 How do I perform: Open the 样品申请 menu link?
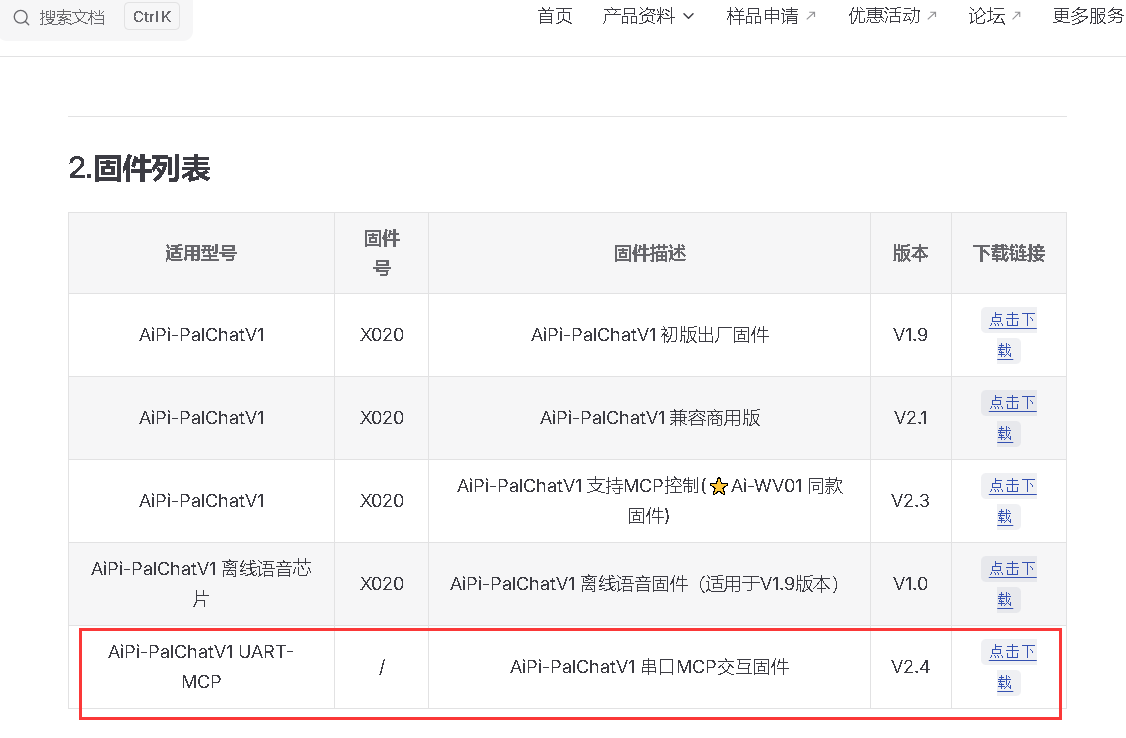pos(762,16)
